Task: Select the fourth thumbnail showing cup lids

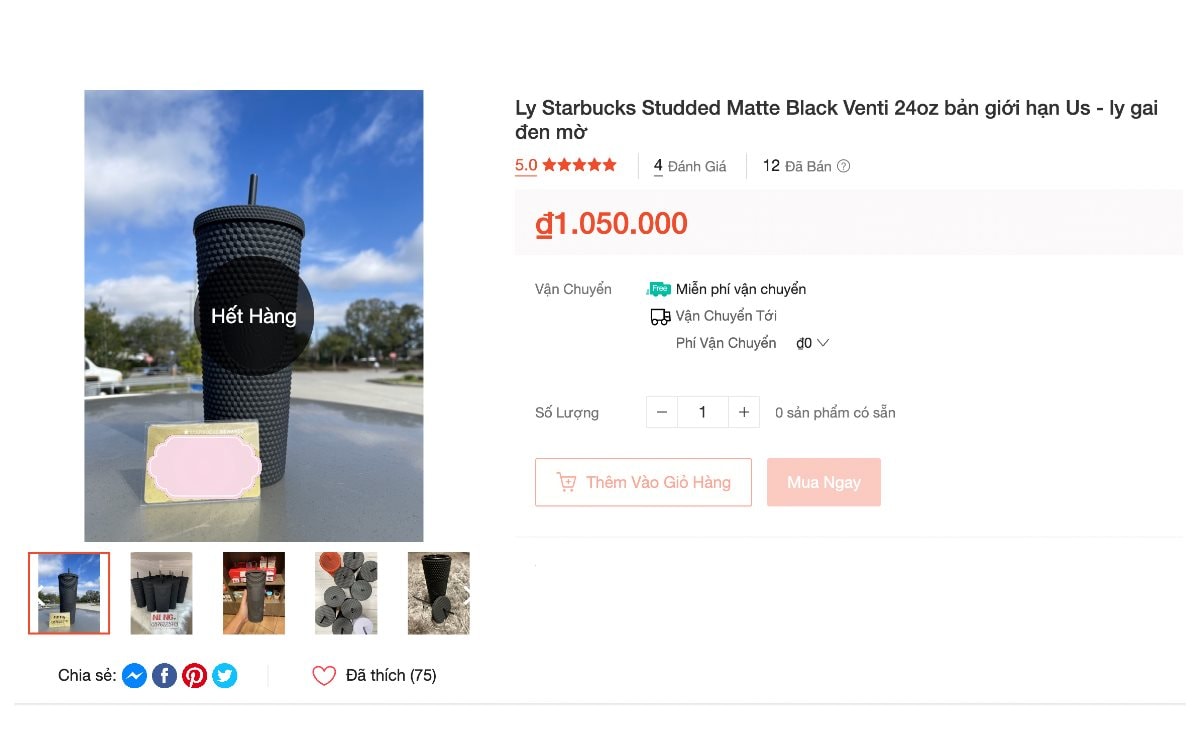Action: point(346,593)
